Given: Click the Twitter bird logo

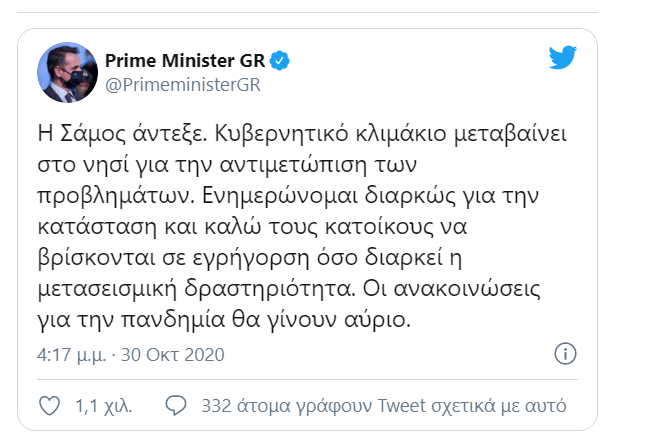Looking at the screenshot, I should 563,59.
